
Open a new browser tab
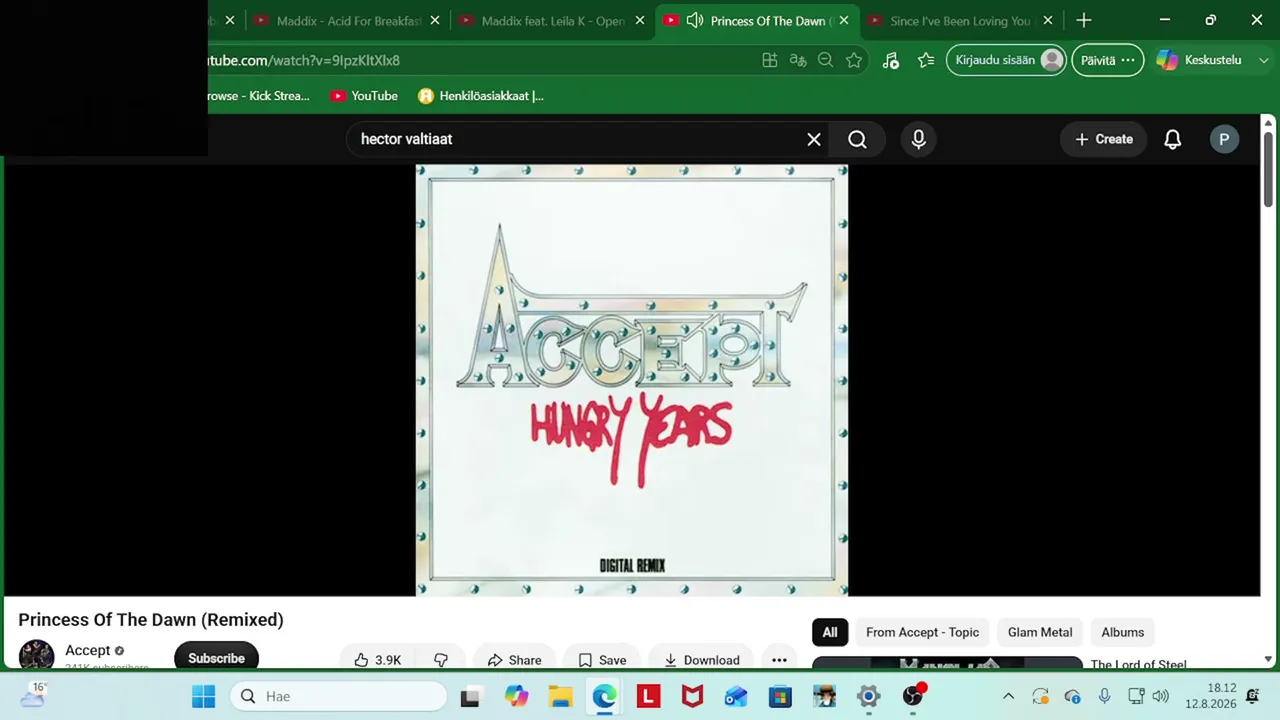coord(1084,20)
